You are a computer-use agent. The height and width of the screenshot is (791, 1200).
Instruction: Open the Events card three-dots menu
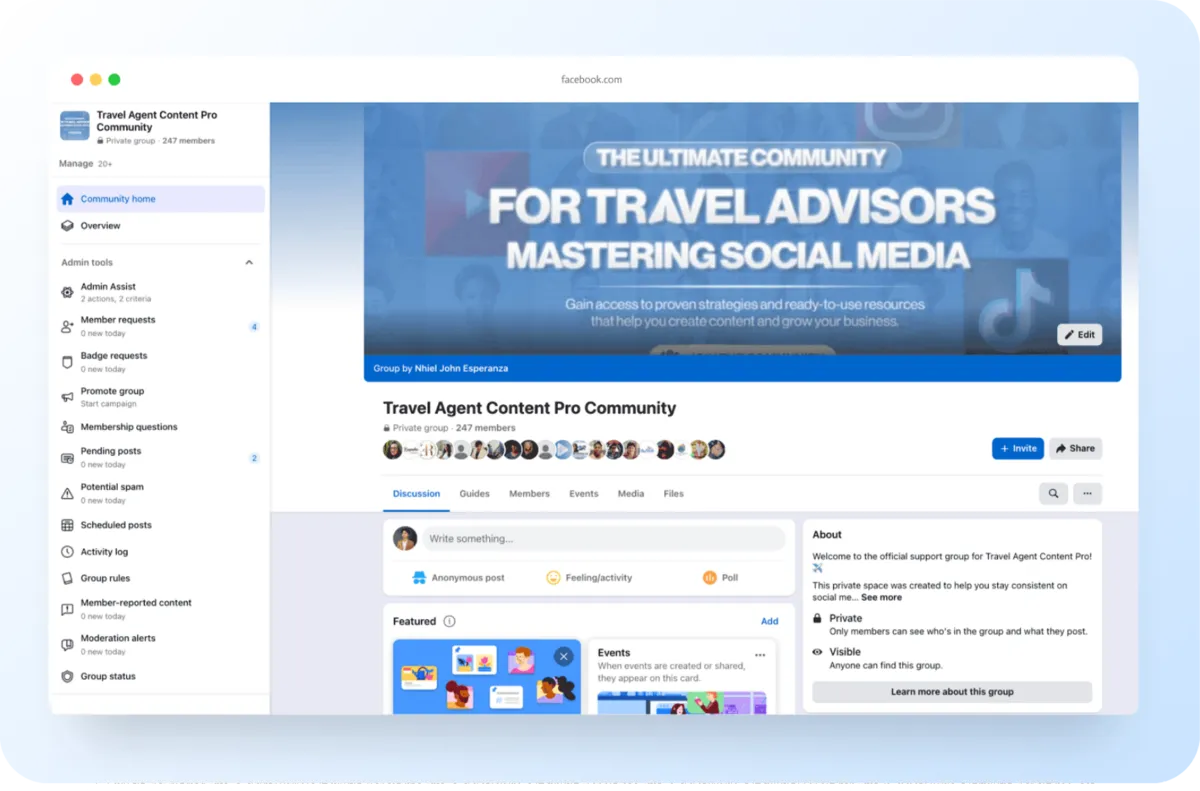pyautogui.click(x=760, y=655)
